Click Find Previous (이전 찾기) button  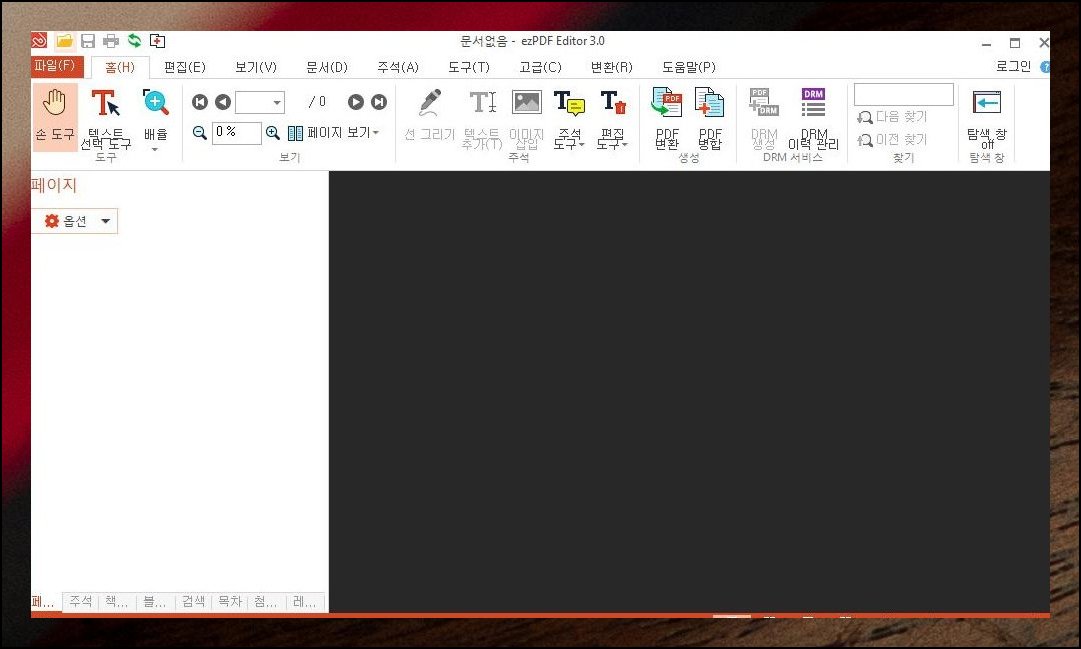click(x=893, y=140)
